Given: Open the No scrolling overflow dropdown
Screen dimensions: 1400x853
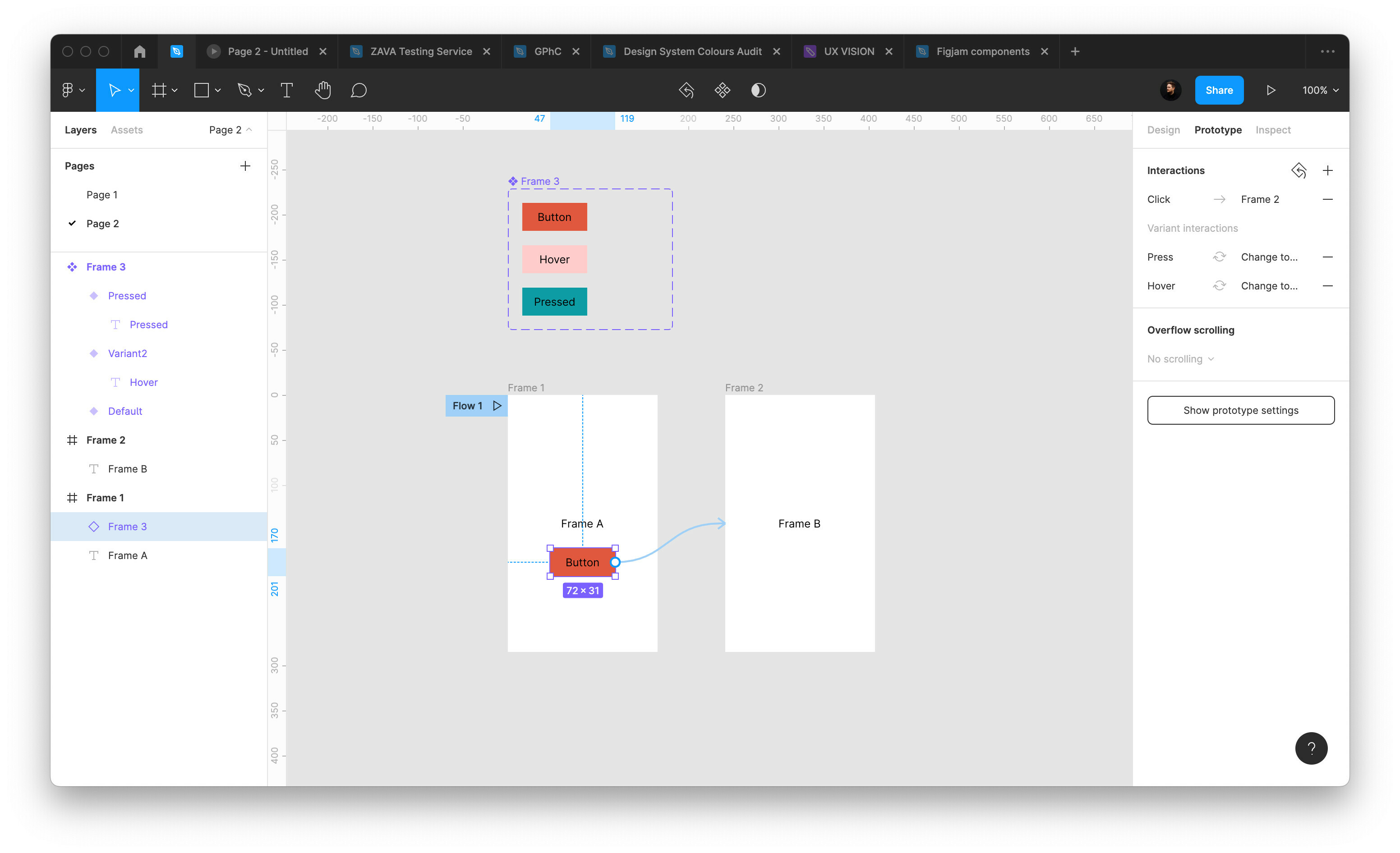Looking at the screenshot, I should [x=1181, y=359].
